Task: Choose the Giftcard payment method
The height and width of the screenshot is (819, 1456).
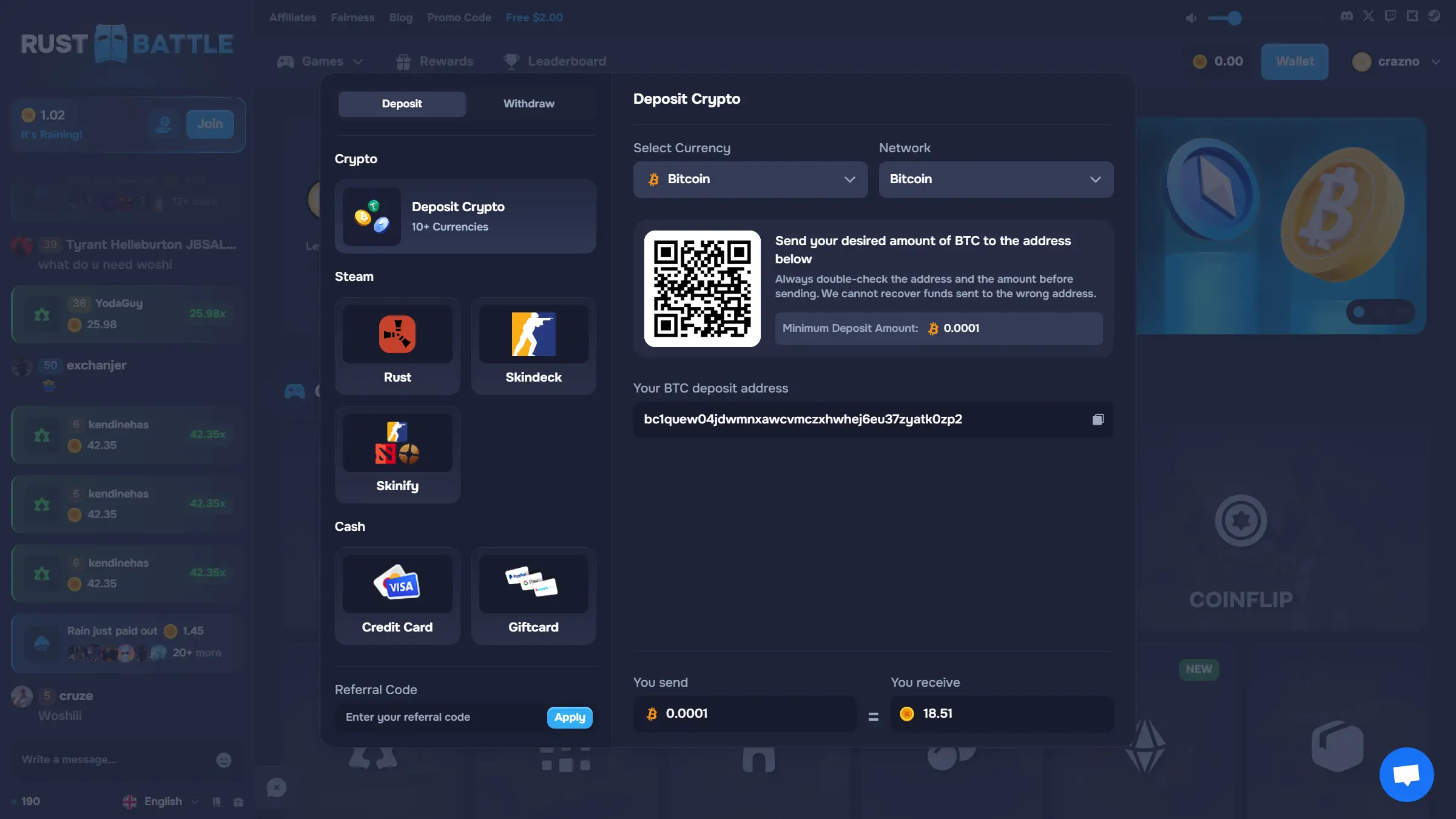Action: coord(534,596)
